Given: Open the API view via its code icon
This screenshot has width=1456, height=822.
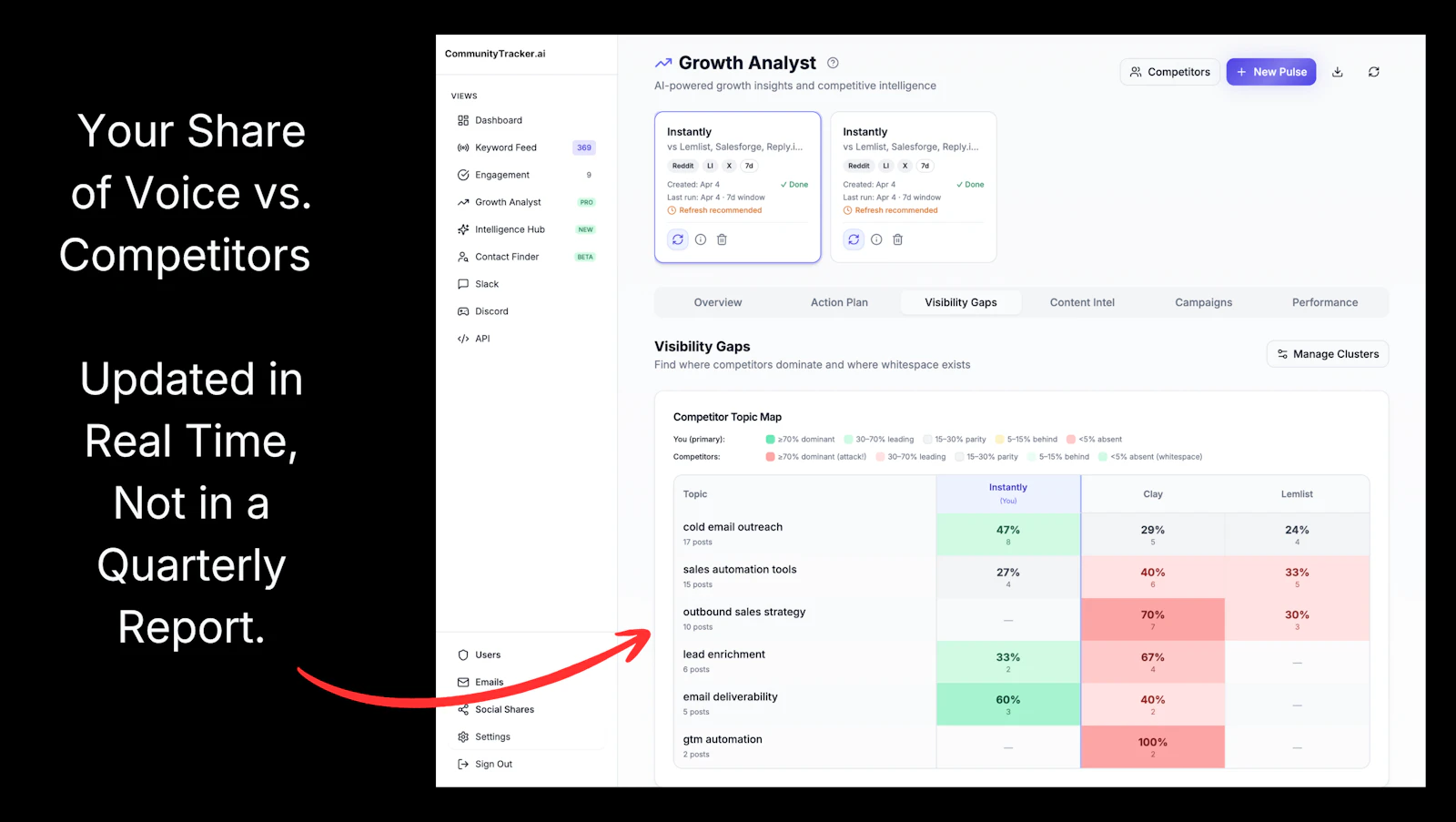Looking at the screenshot, I should [462, 338].
